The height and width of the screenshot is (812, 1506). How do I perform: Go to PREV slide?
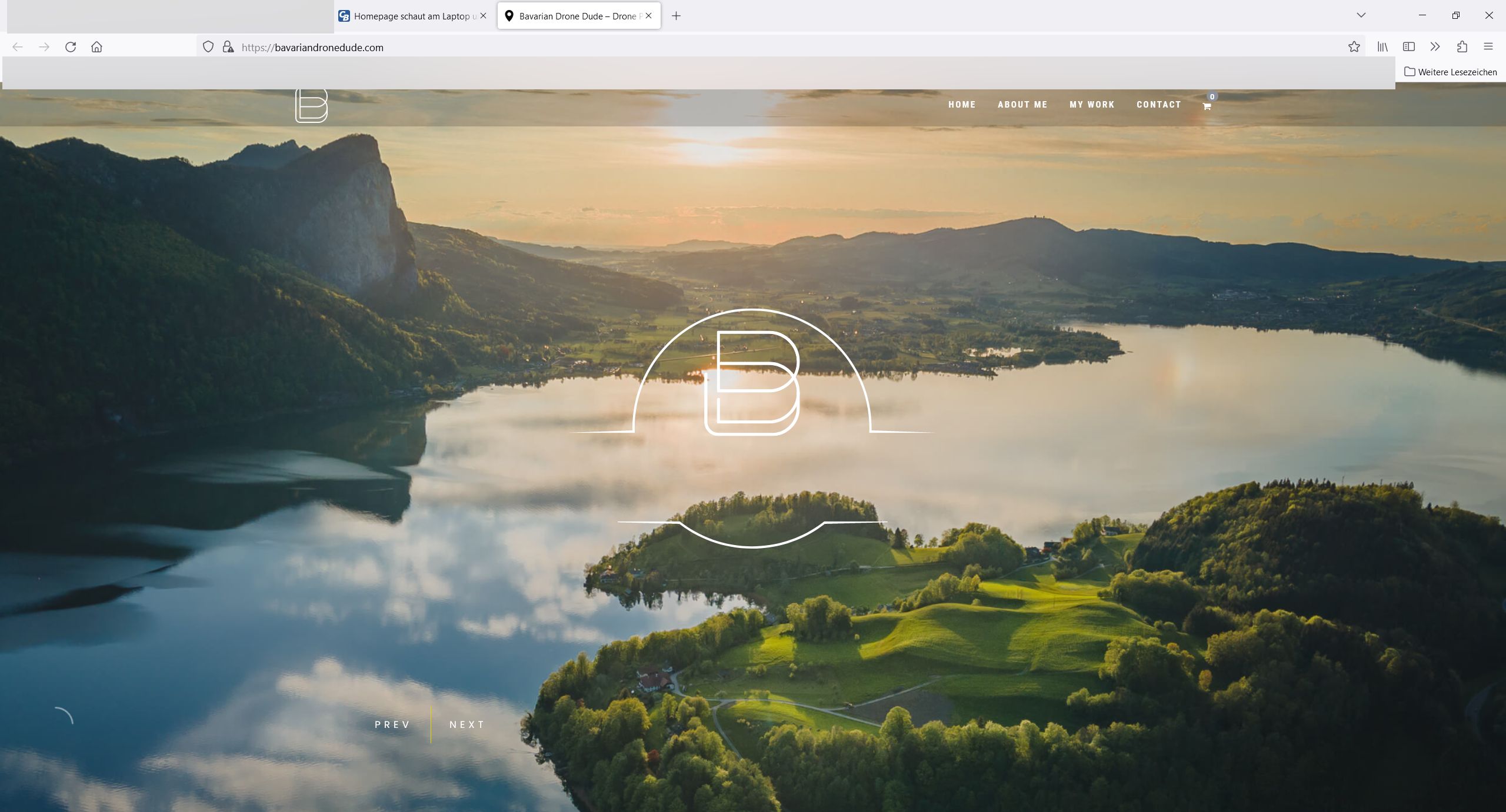(x=392, y=724)
